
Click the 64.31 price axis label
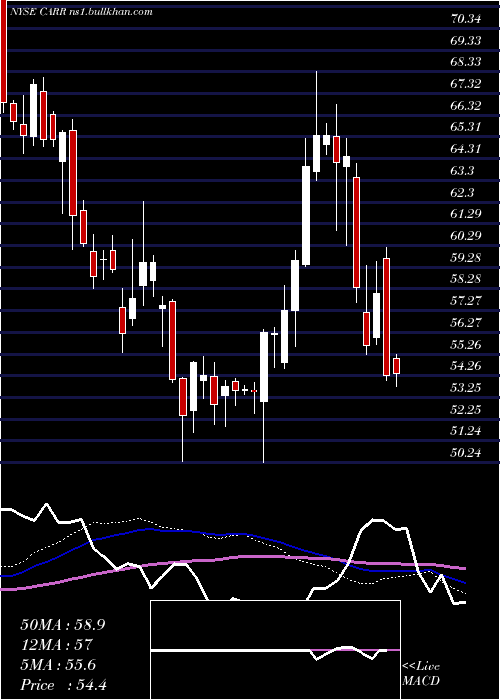coord(466,149)
